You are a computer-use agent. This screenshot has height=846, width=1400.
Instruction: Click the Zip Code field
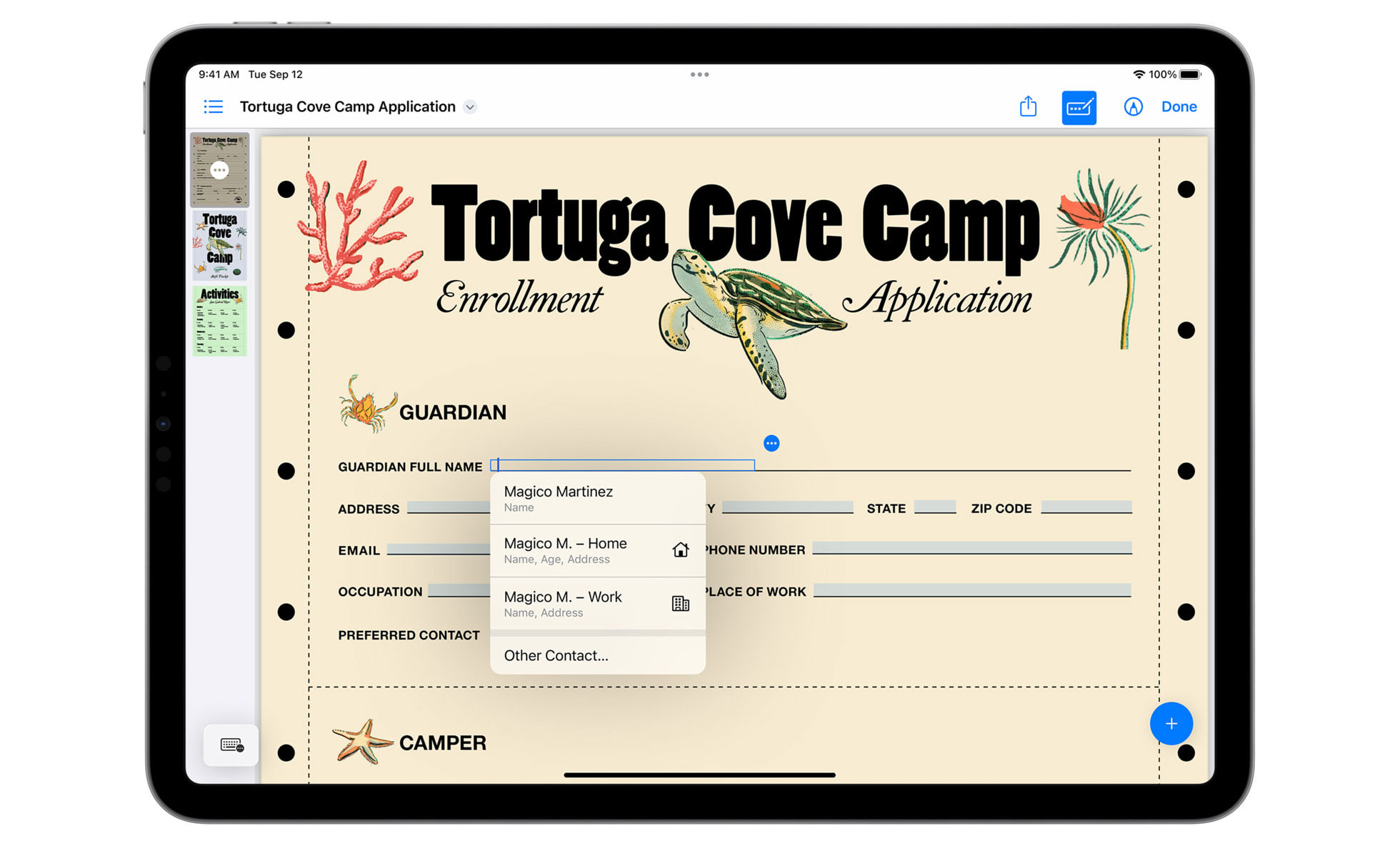(1086, 507)
